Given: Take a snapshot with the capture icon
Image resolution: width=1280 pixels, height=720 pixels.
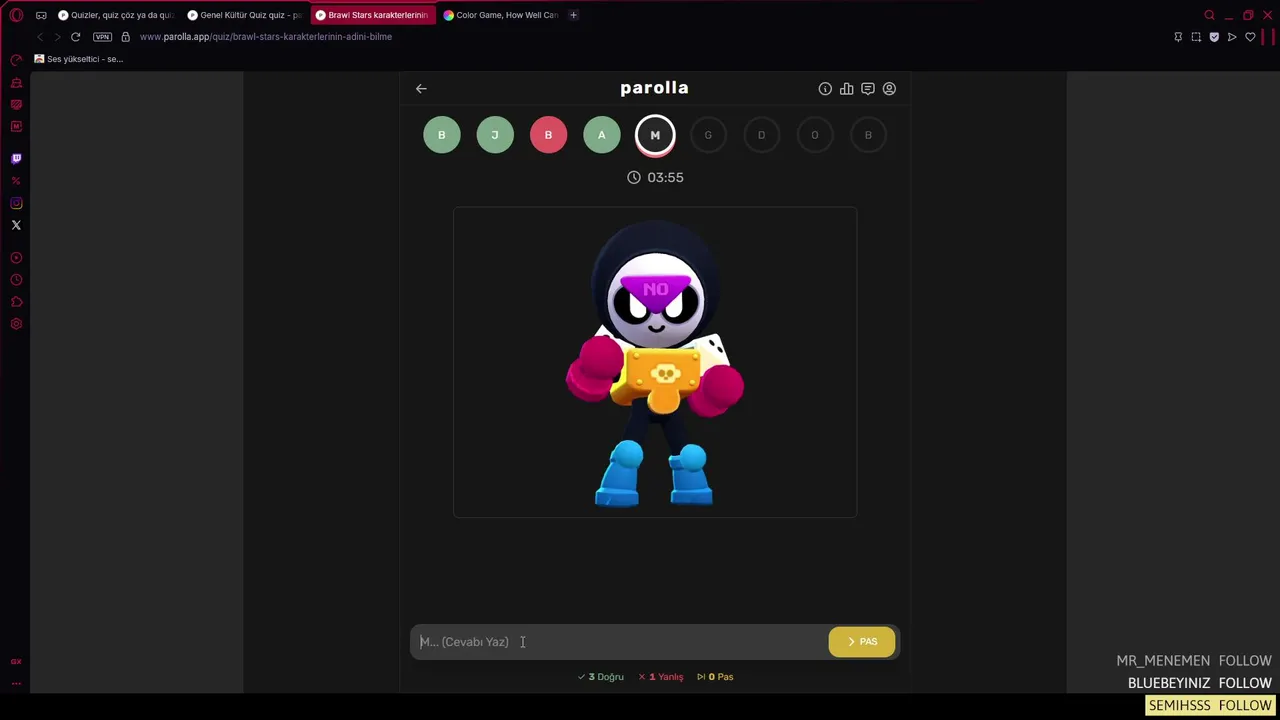Looking at the screenshot, I should [x=1196, y=37].
